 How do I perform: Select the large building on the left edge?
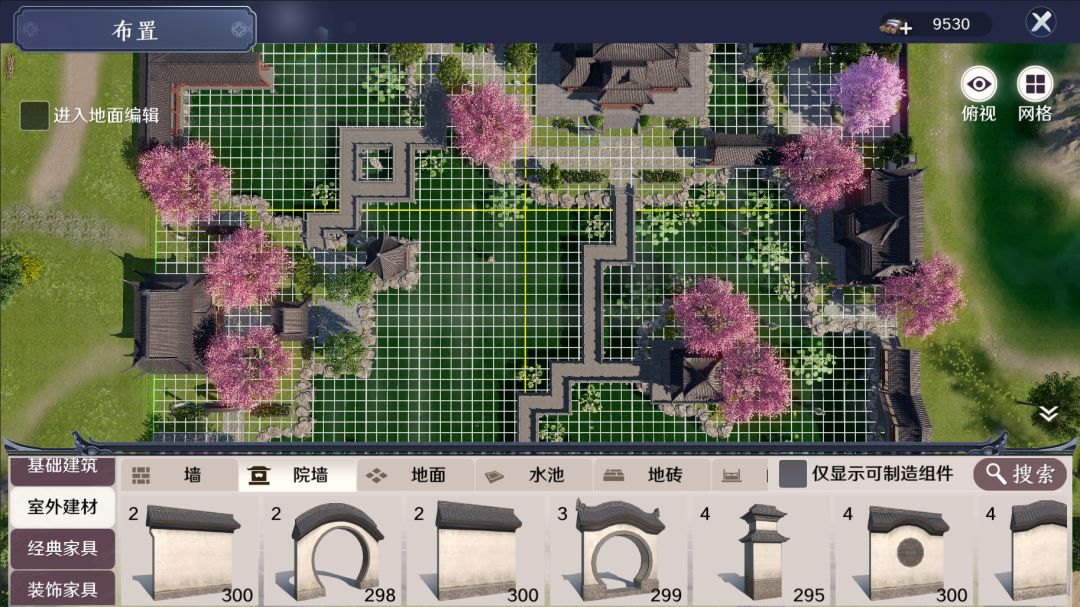point(170,324)
